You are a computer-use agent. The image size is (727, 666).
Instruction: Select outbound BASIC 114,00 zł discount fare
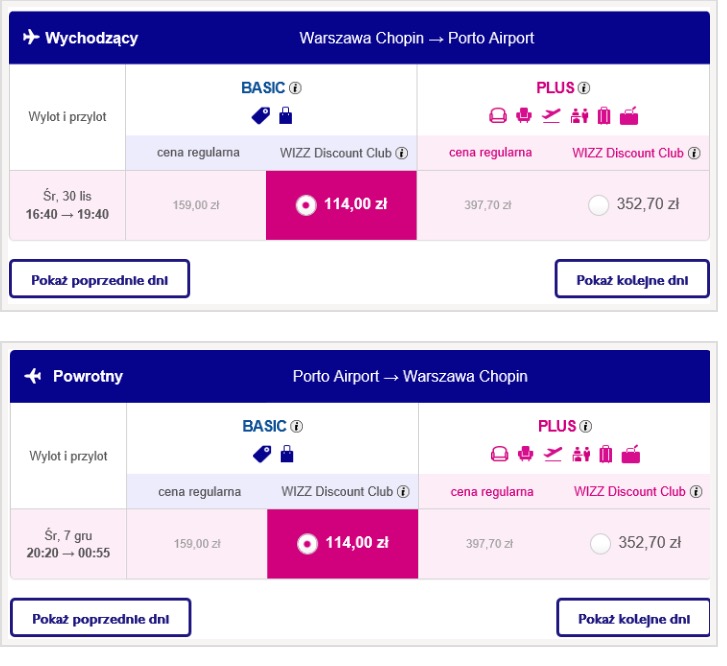point(341,205)
